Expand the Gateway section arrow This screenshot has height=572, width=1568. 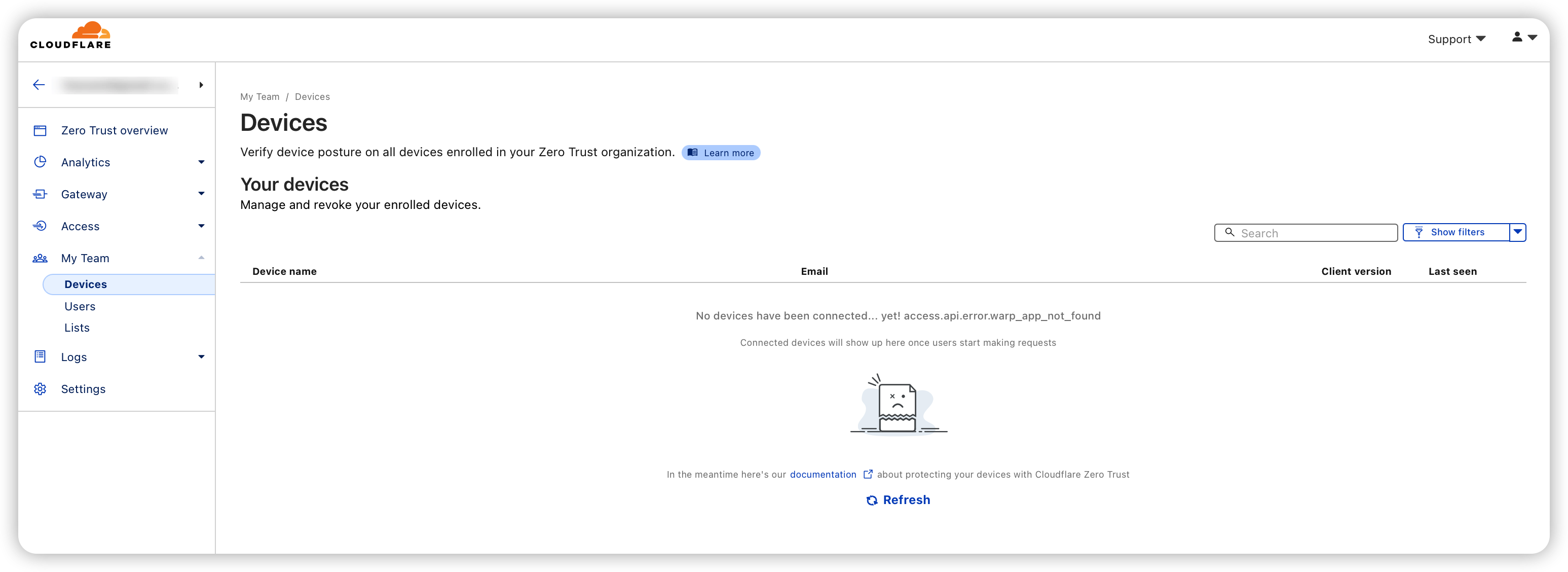202,194
